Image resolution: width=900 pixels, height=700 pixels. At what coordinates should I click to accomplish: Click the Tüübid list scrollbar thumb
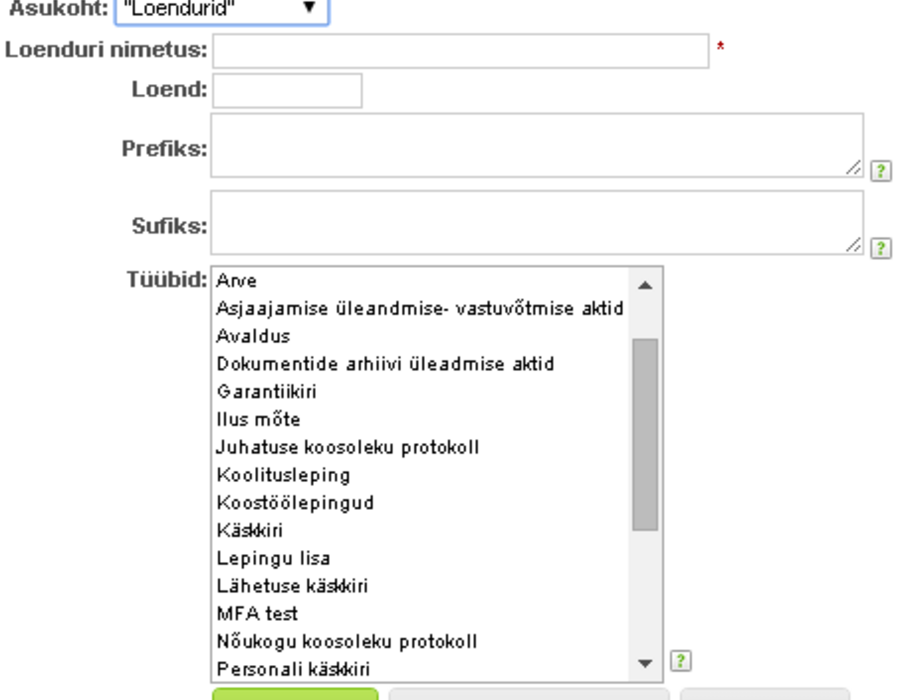645,434
